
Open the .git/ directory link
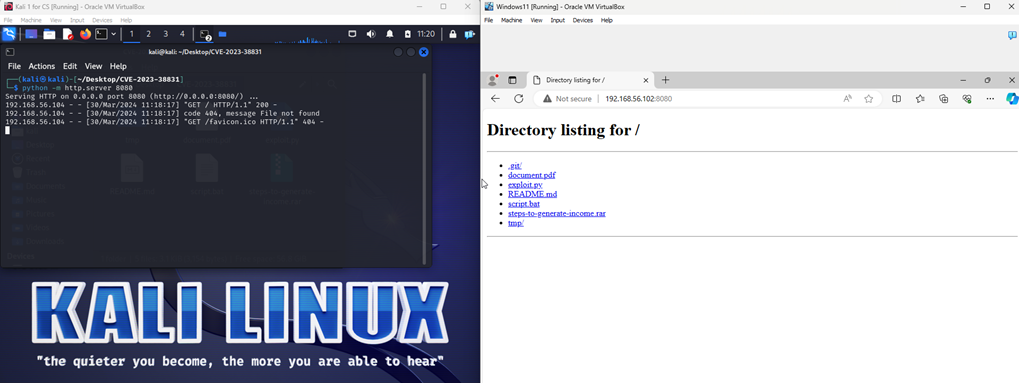pyautogui.click(x=515, y=166)
